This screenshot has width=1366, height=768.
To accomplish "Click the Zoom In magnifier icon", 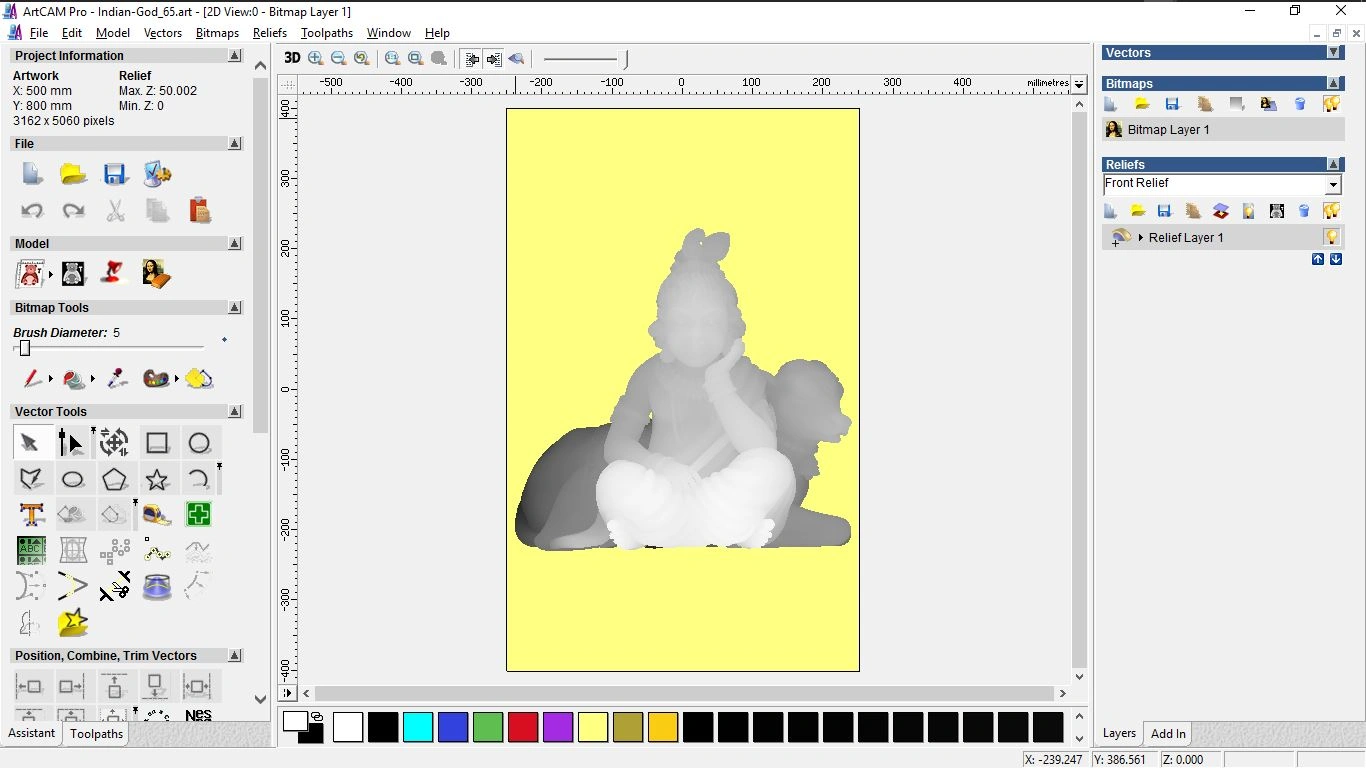I will 316,59.
